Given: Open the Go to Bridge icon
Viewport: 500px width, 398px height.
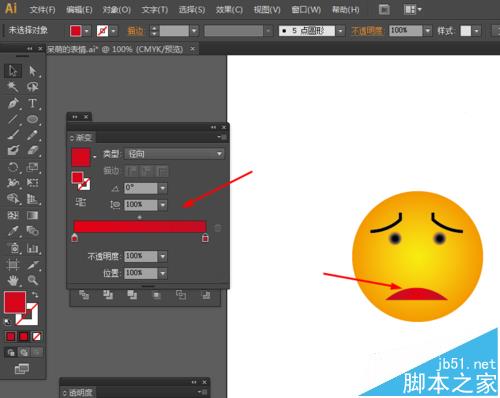Looking at the screenshot, I should click(x=384, y=10).
